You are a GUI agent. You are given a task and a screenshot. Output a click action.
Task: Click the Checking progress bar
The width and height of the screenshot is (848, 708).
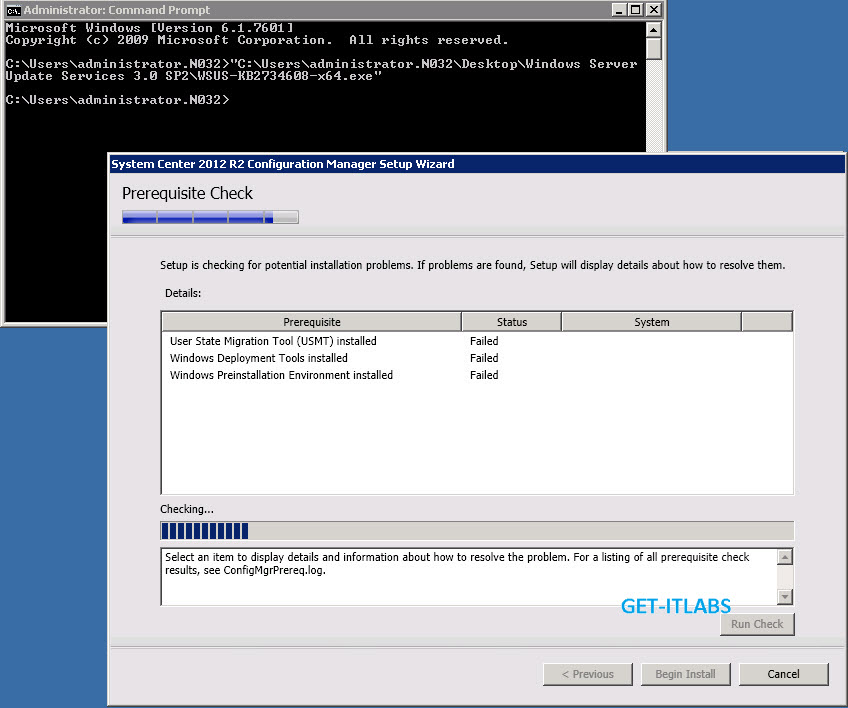477,531
